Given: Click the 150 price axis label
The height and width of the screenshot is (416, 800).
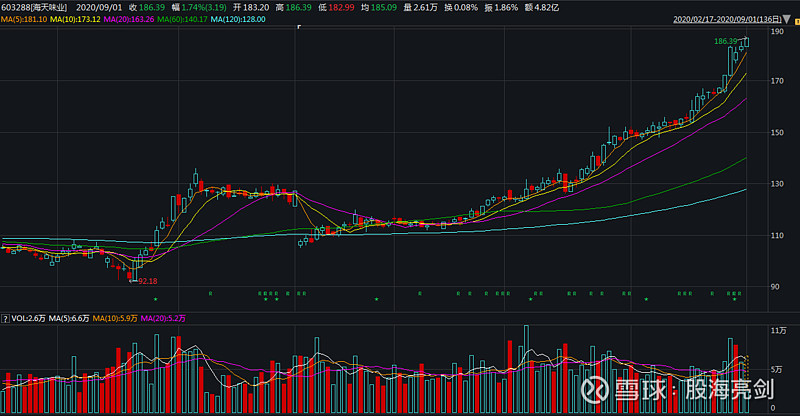Looking at the screenshot, I should tap(777, 132).
